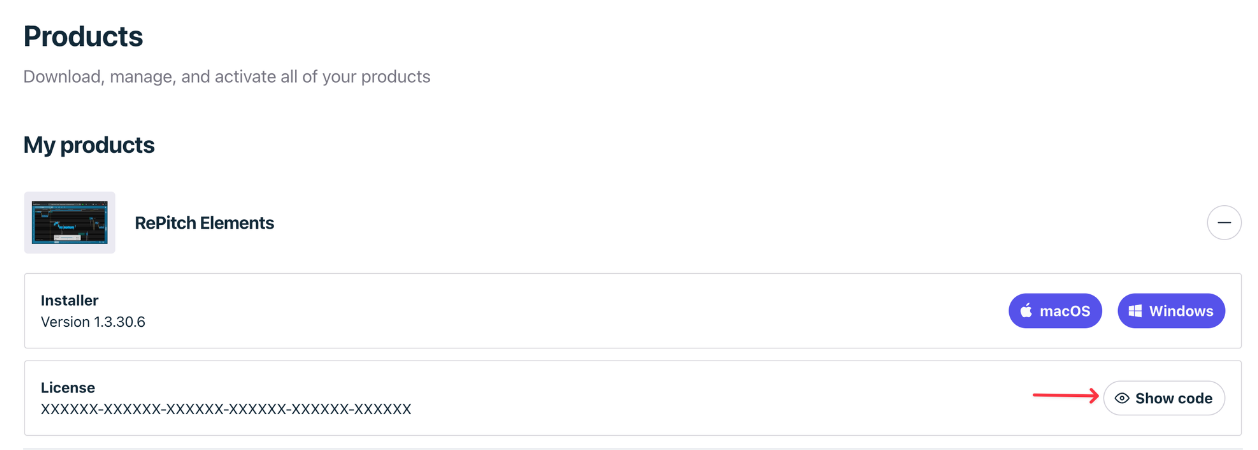Click the Installer label
The width and height of the screenshot is (1258, 450).
click(x=70, y=300)
